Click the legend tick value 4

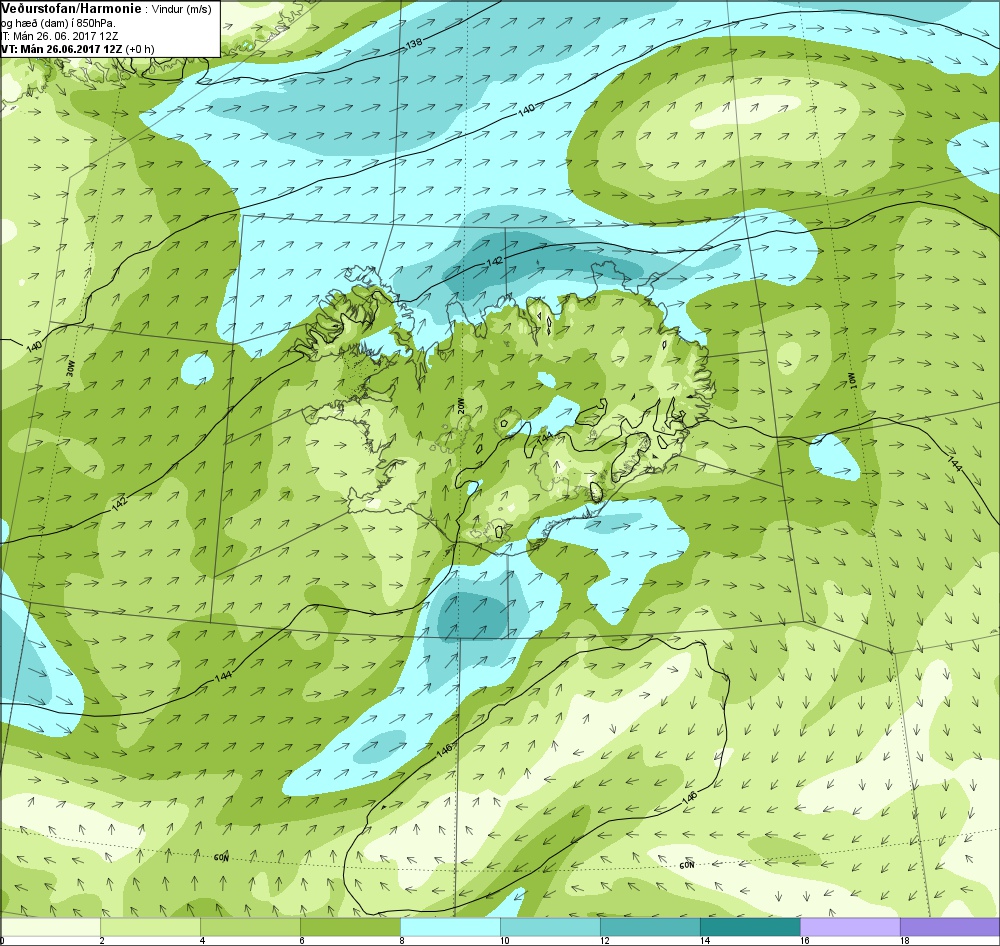[202, 940]
